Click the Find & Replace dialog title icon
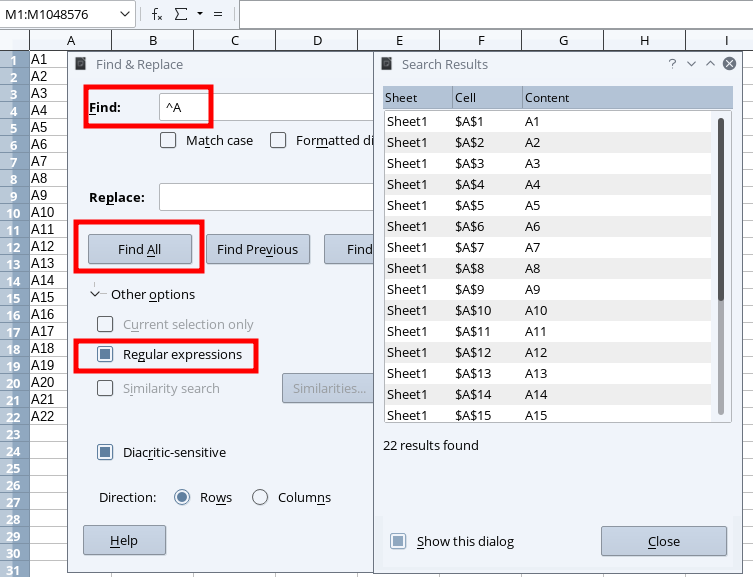 tap(81, 64)
